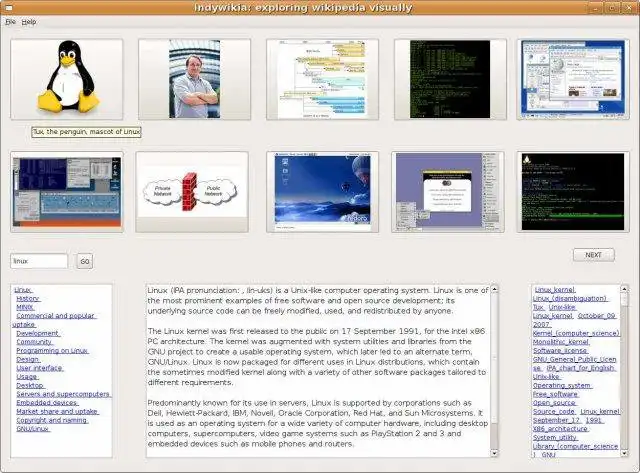Open the Design section link

click(28, 359)
